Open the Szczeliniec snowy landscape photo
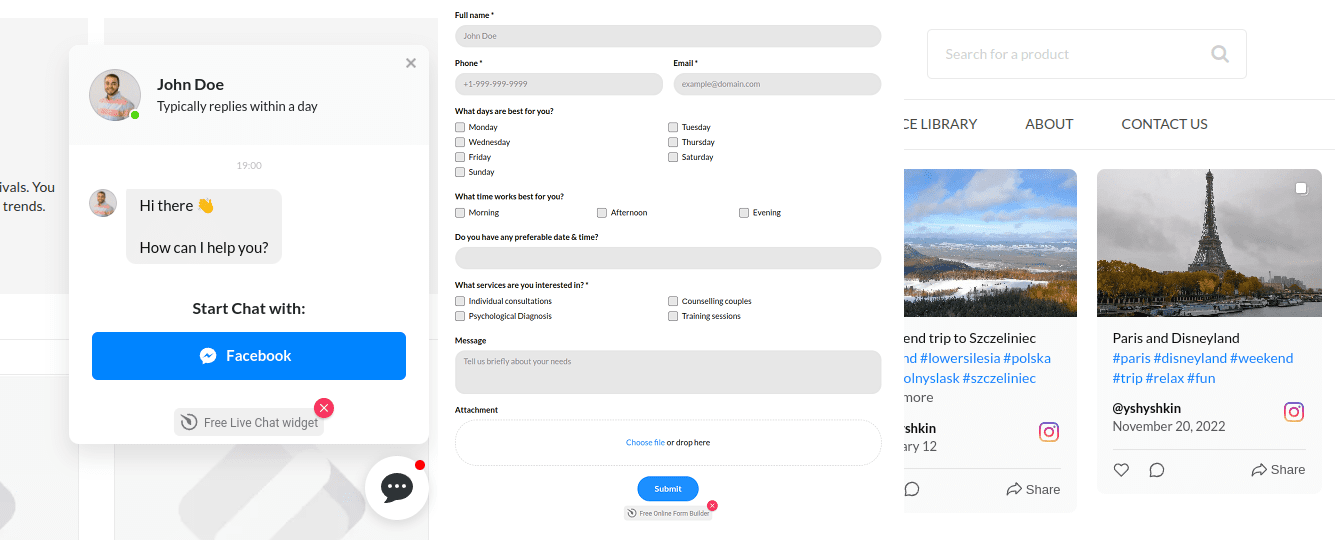Viewport: 1336px width, 540px height. click(990, 243)
